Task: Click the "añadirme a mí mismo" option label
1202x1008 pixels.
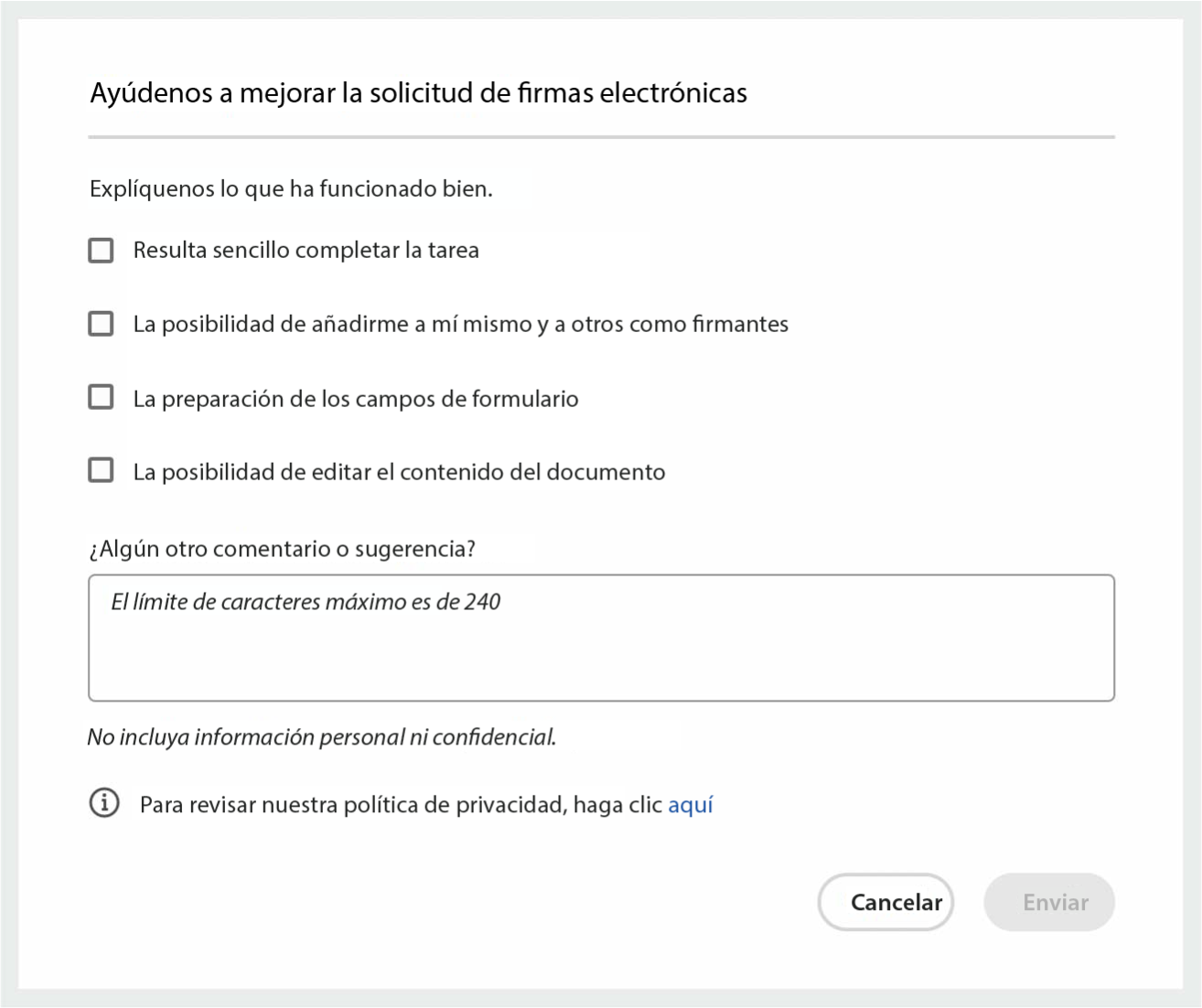Action: pyautogui.click(x=460, y=325)
